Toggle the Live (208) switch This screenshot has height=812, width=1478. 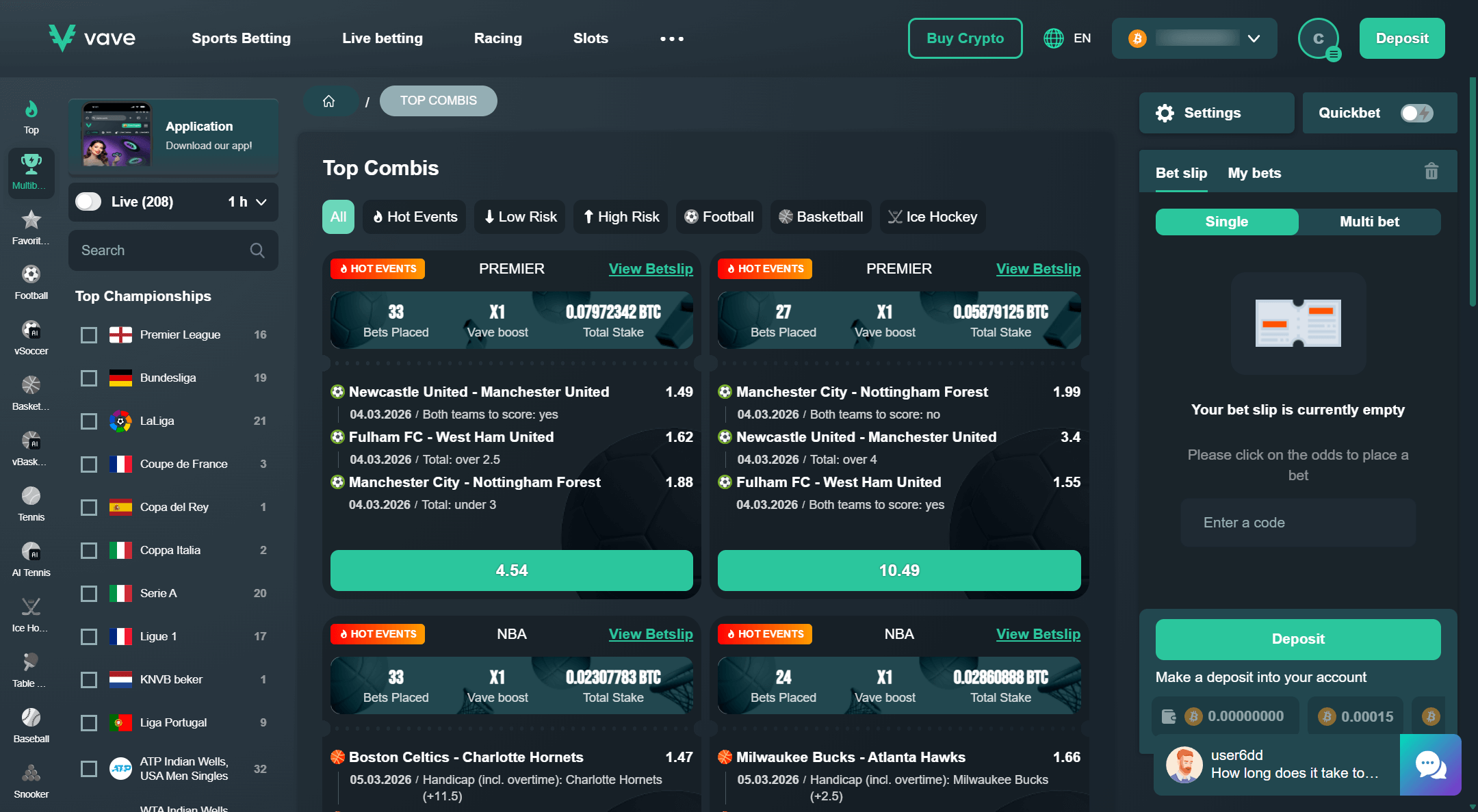click(89, 202)
